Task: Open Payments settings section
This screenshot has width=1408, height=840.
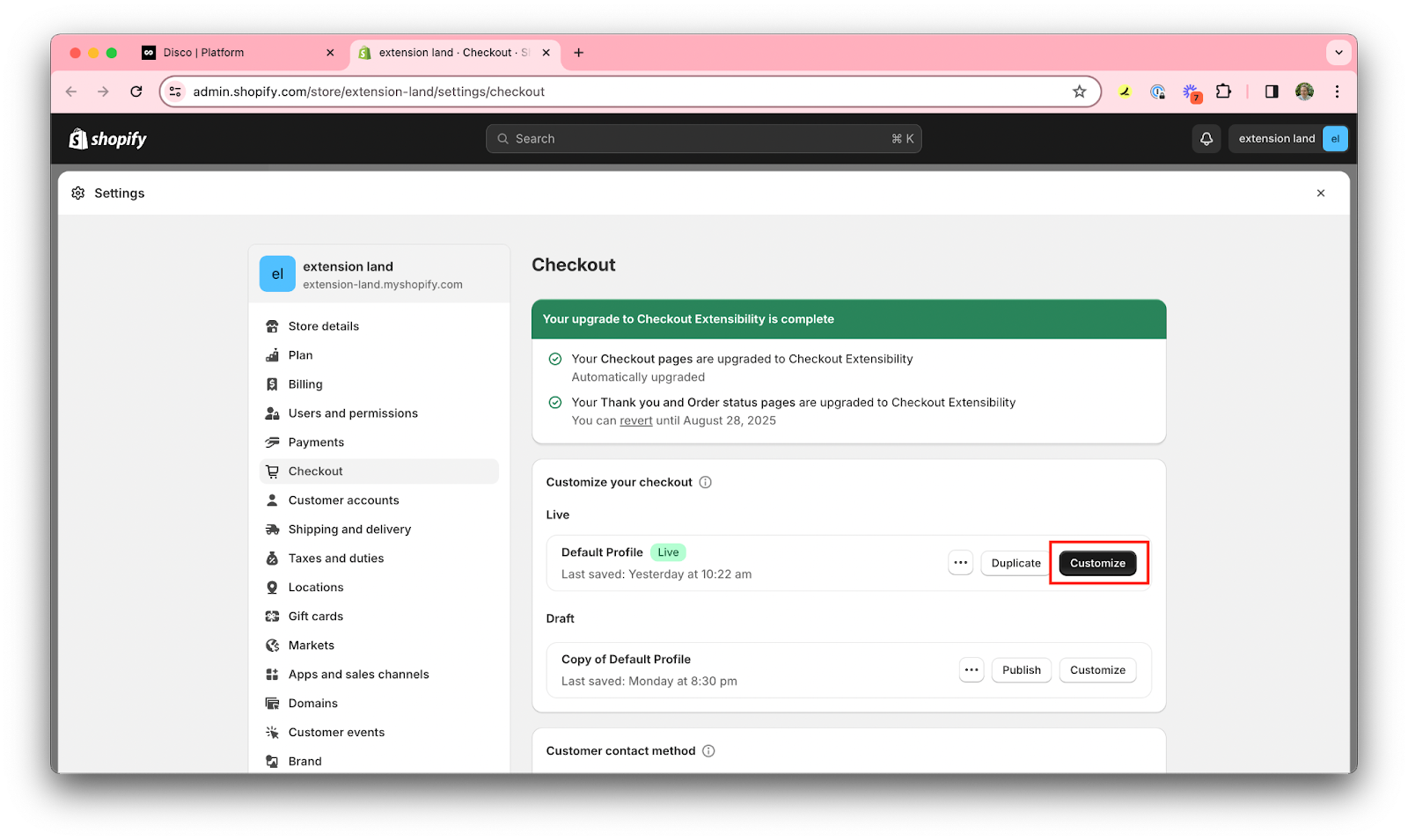Action: 379,442
